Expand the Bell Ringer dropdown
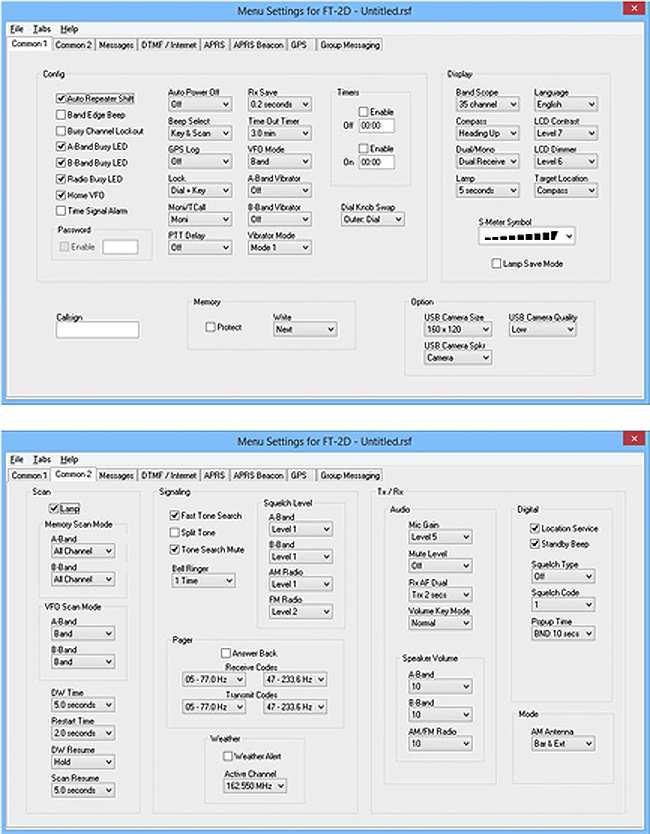 (x=204, y=580)
